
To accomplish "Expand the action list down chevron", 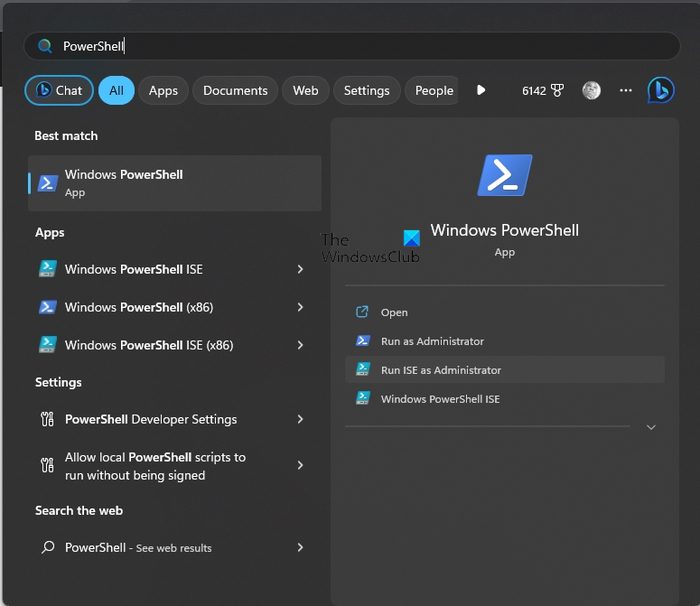I will click(x=651, y=427).
